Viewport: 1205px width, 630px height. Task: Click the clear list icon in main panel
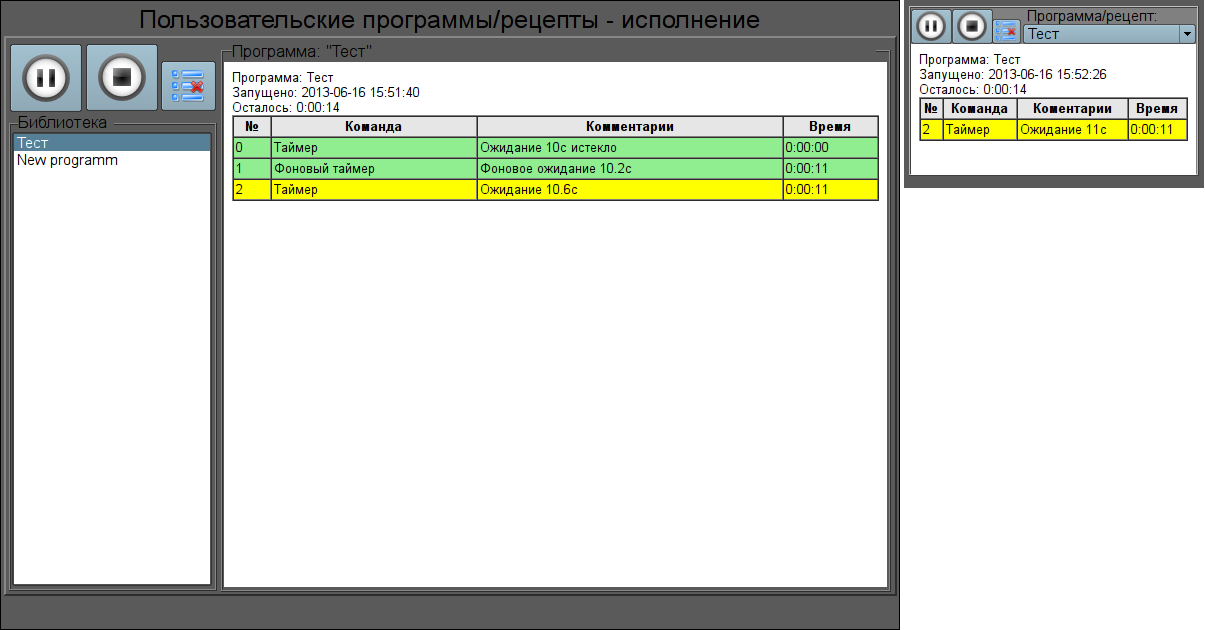coord(188,86)
